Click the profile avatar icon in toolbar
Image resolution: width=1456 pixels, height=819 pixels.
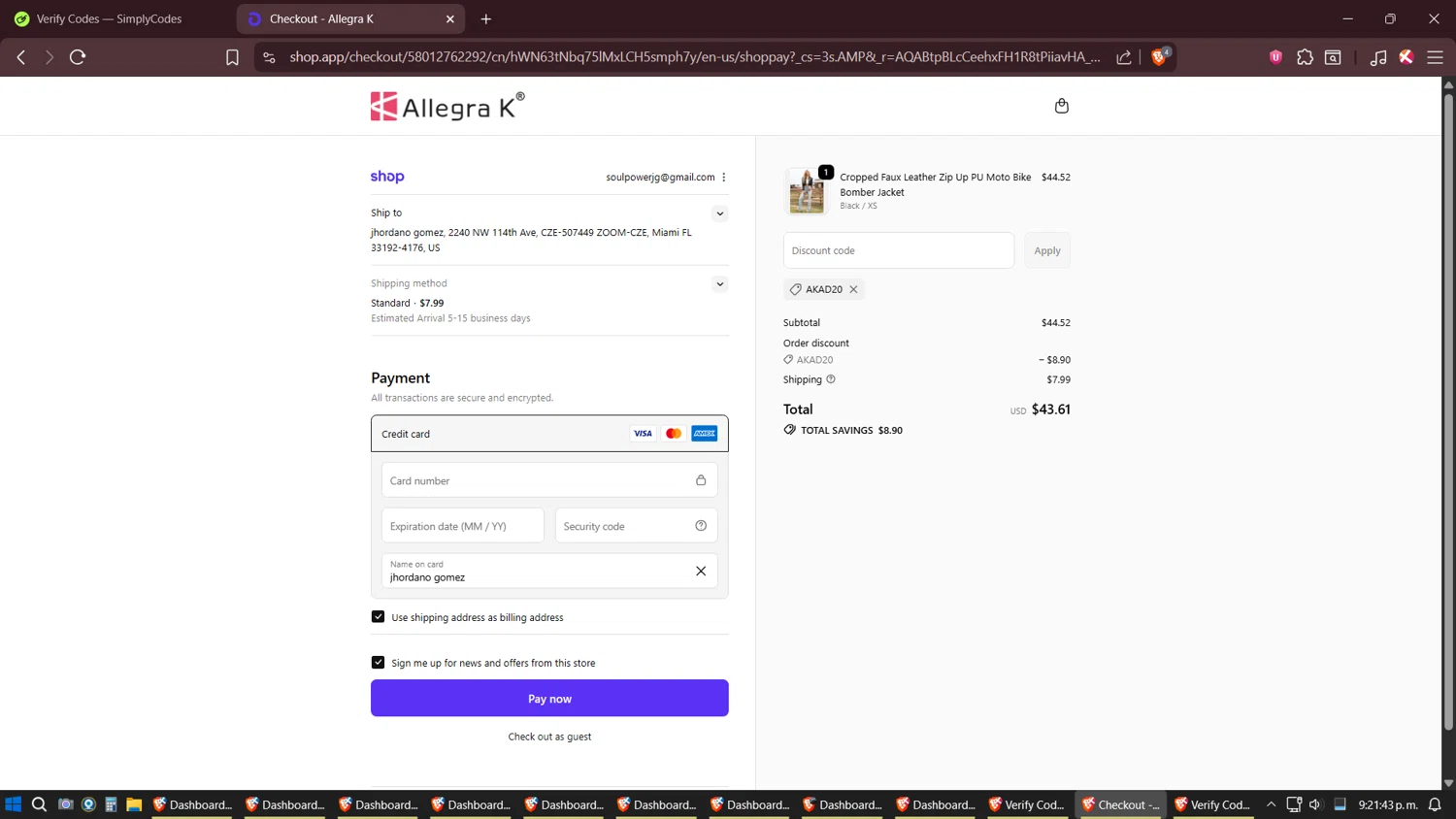1406,57
